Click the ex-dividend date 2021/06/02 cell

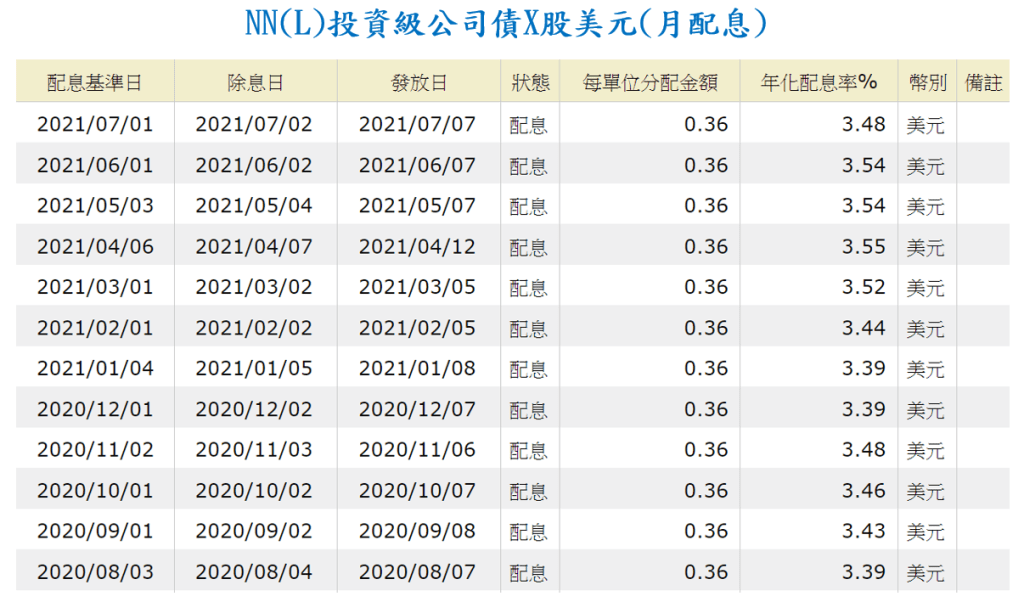pos(254,166)
